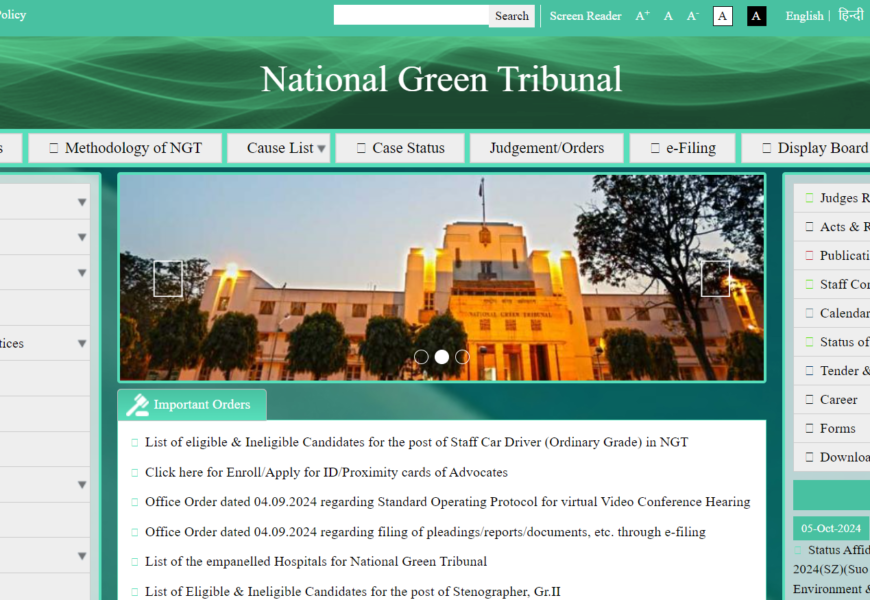870x600 pixels.
Task: Decrease font size with A- icon
Action: tap(692, 16)
